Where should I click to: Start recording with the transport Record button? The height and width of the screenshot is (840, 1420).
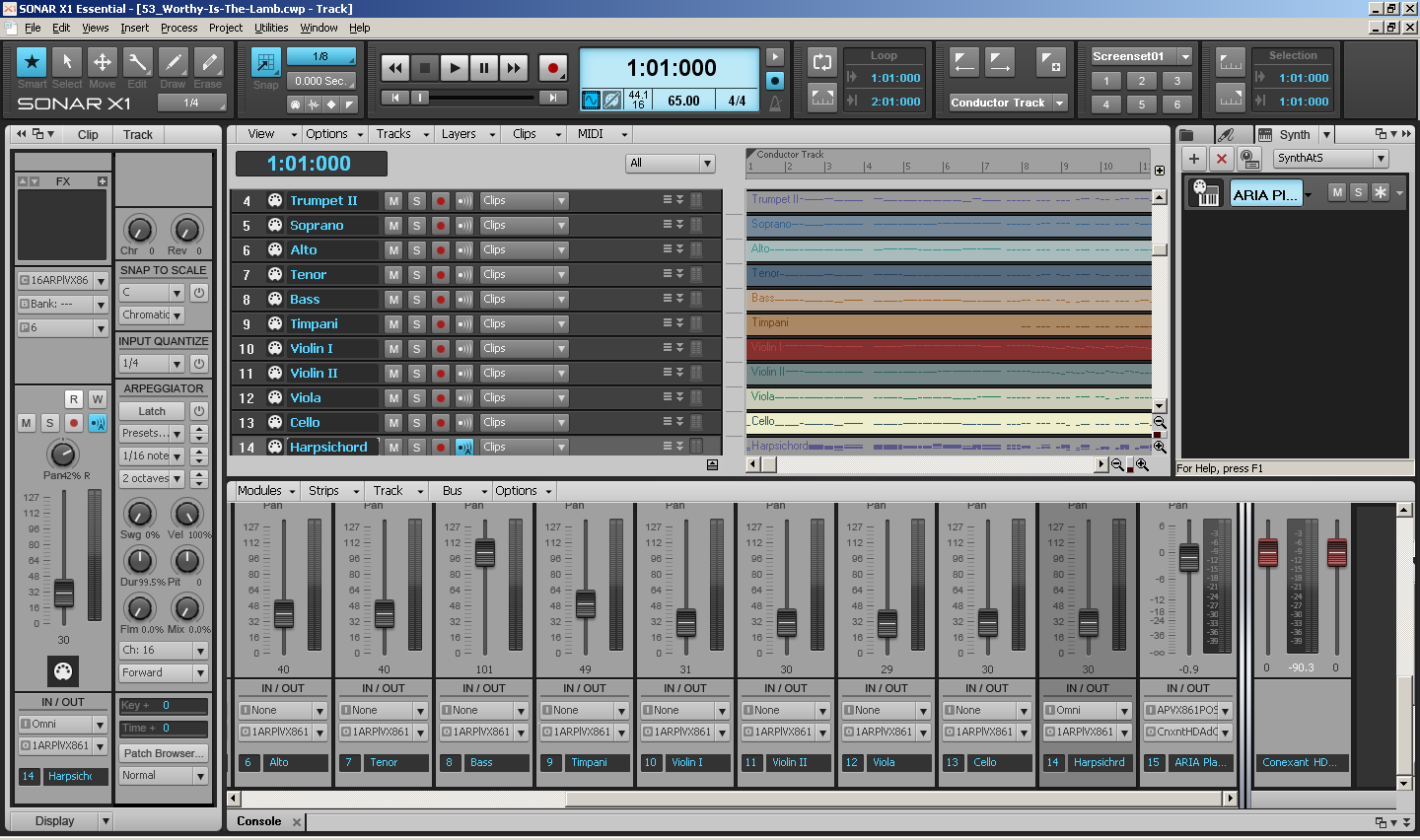point(553,68)
